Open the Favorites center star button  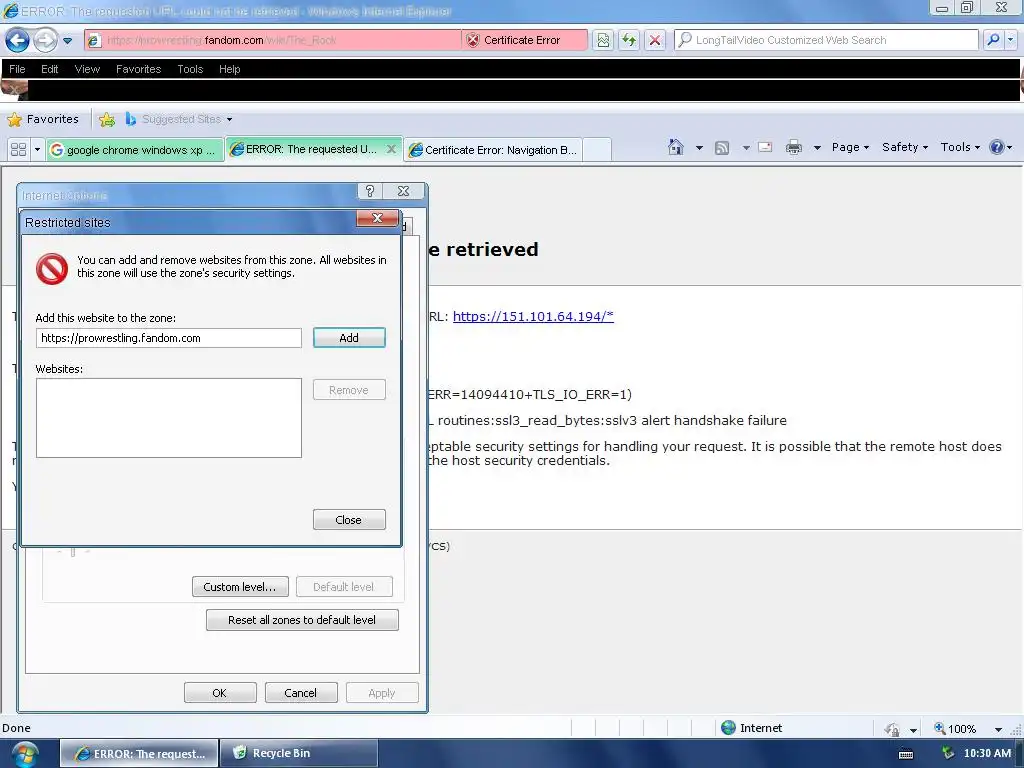click(x=43, y=119)
